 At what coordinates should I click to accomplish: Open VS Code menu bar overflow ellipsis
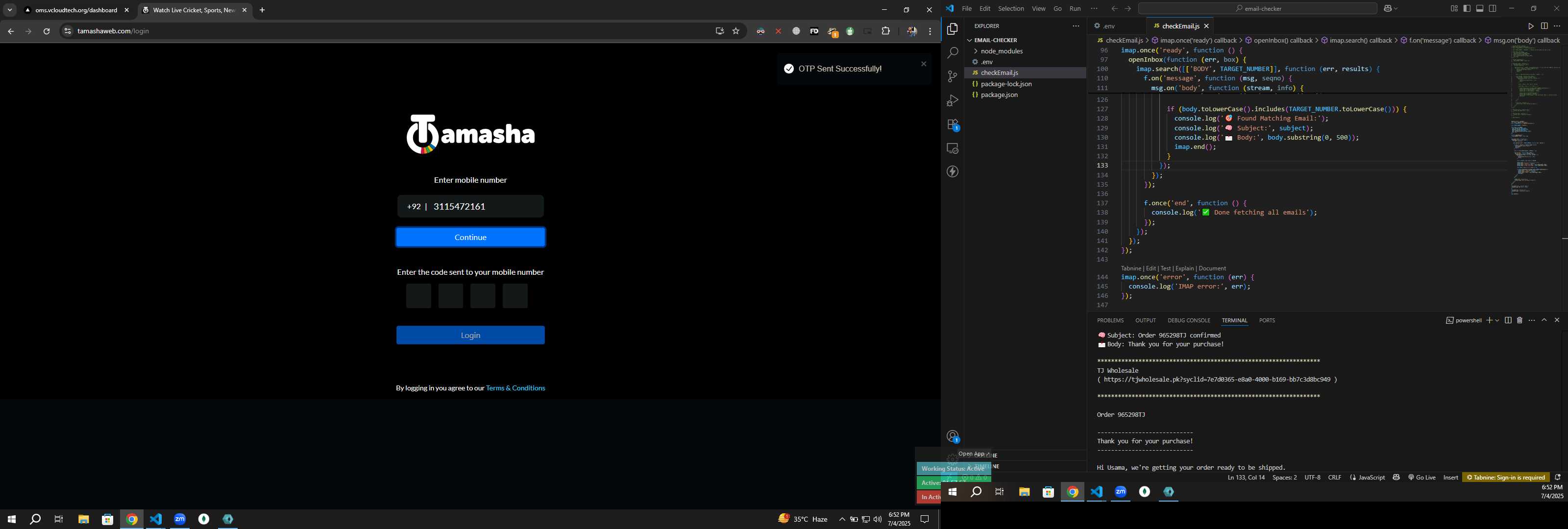1094,8
